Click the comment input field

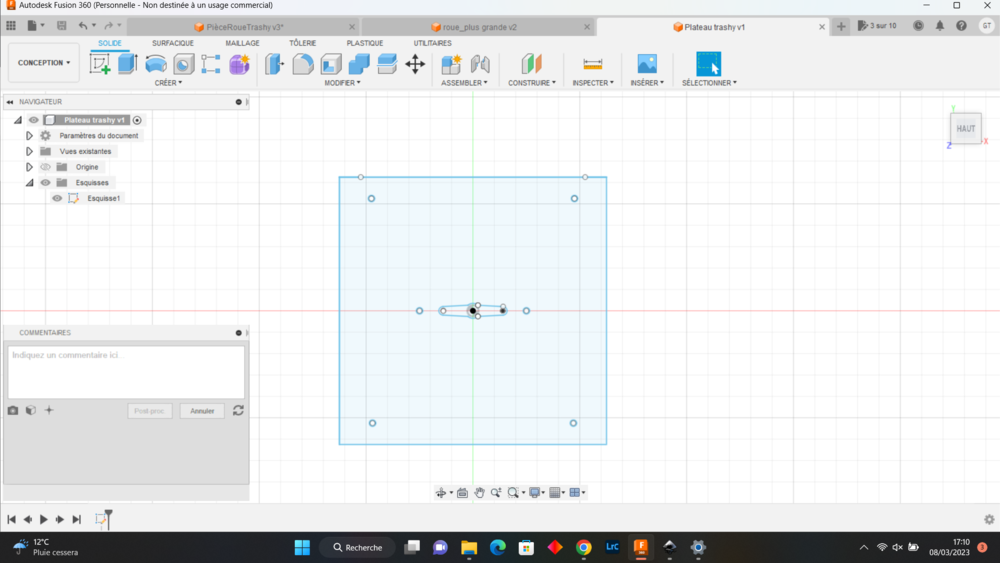[126, 372]
